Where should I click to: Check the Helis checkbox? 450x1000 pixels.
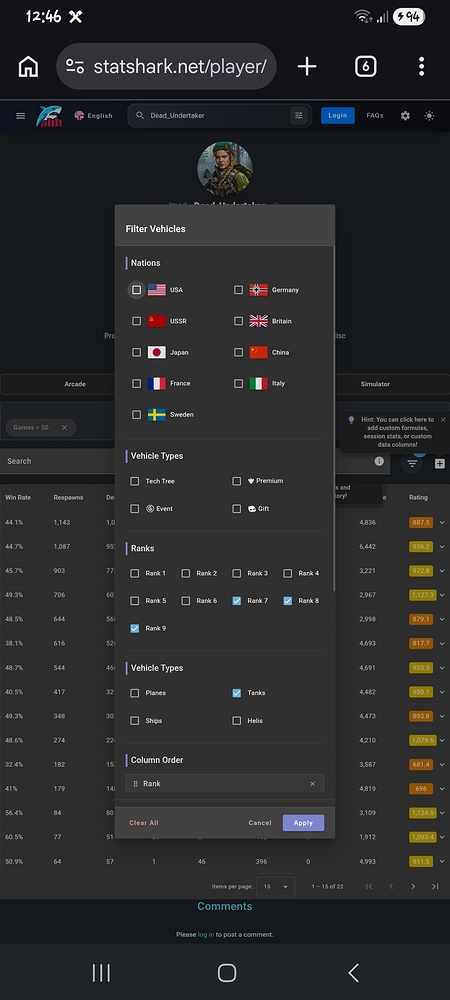236,721
